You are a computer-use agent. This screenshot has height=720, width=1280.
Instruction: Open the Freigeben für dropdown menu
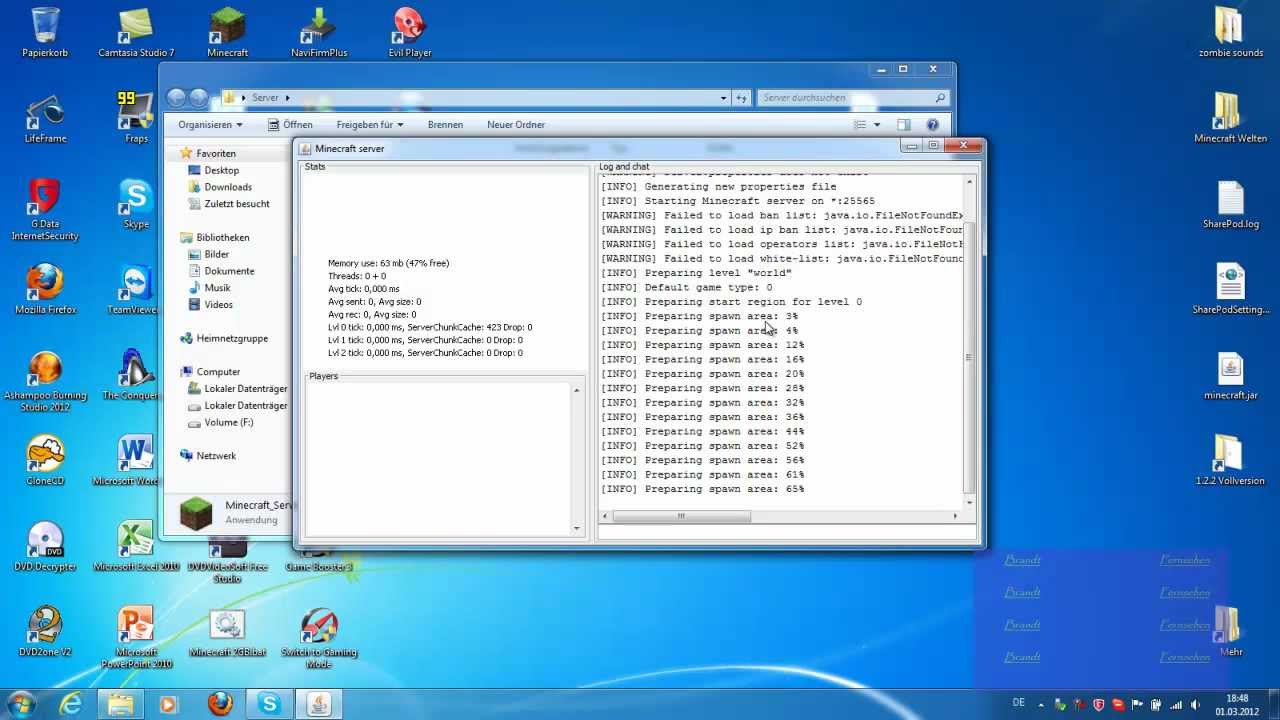pyautogui.click(x=370, y=125)
